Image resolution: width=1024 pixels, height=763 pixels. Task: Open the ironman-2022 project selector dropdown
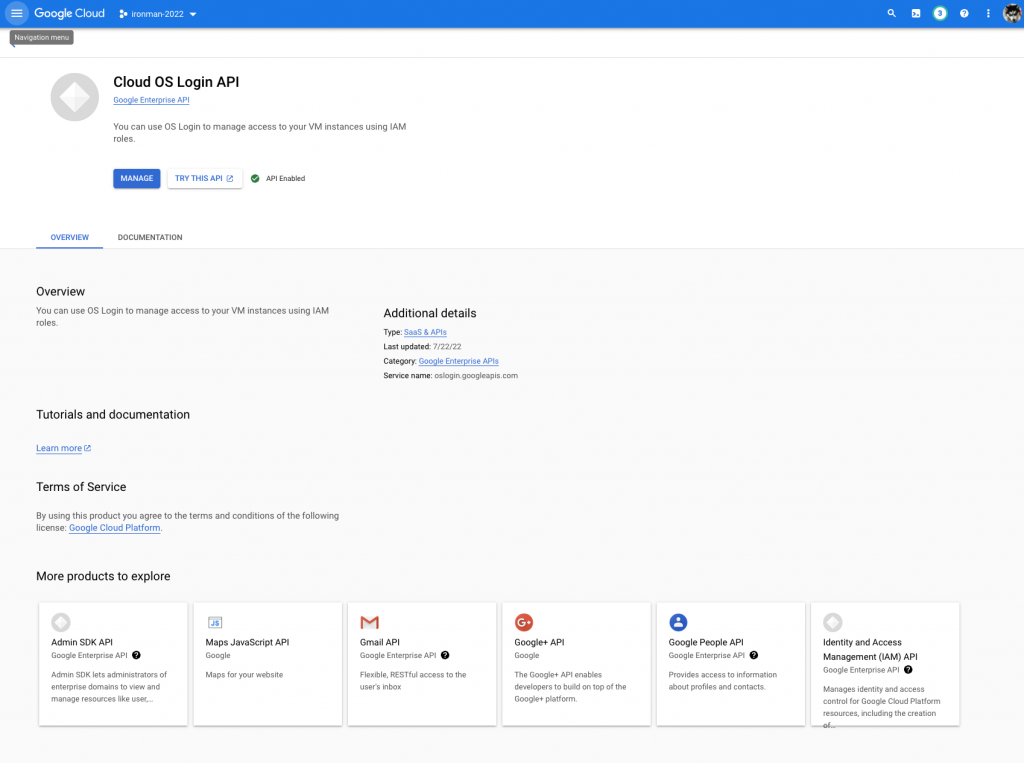click(x=157, y=14)
